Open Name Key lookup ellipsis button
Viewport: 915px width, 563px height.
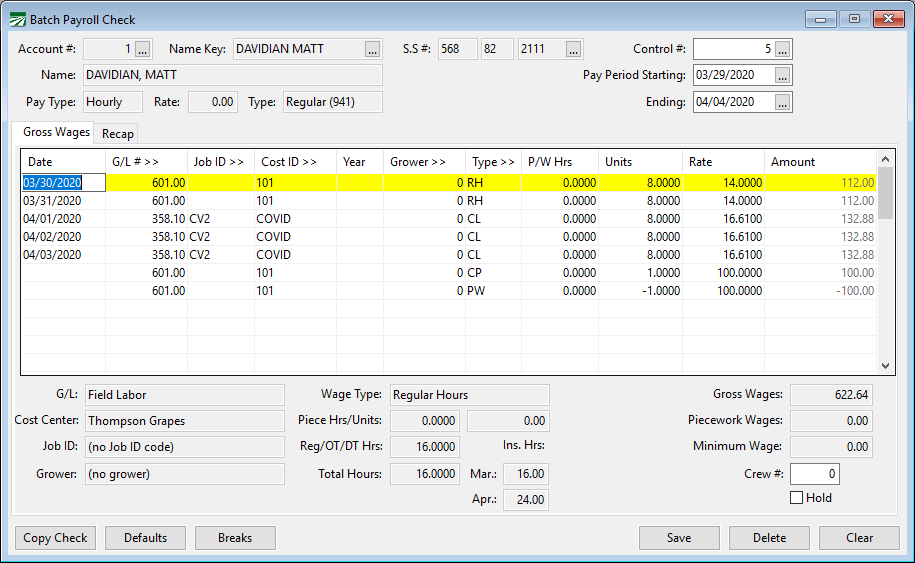tap(372, 49)
